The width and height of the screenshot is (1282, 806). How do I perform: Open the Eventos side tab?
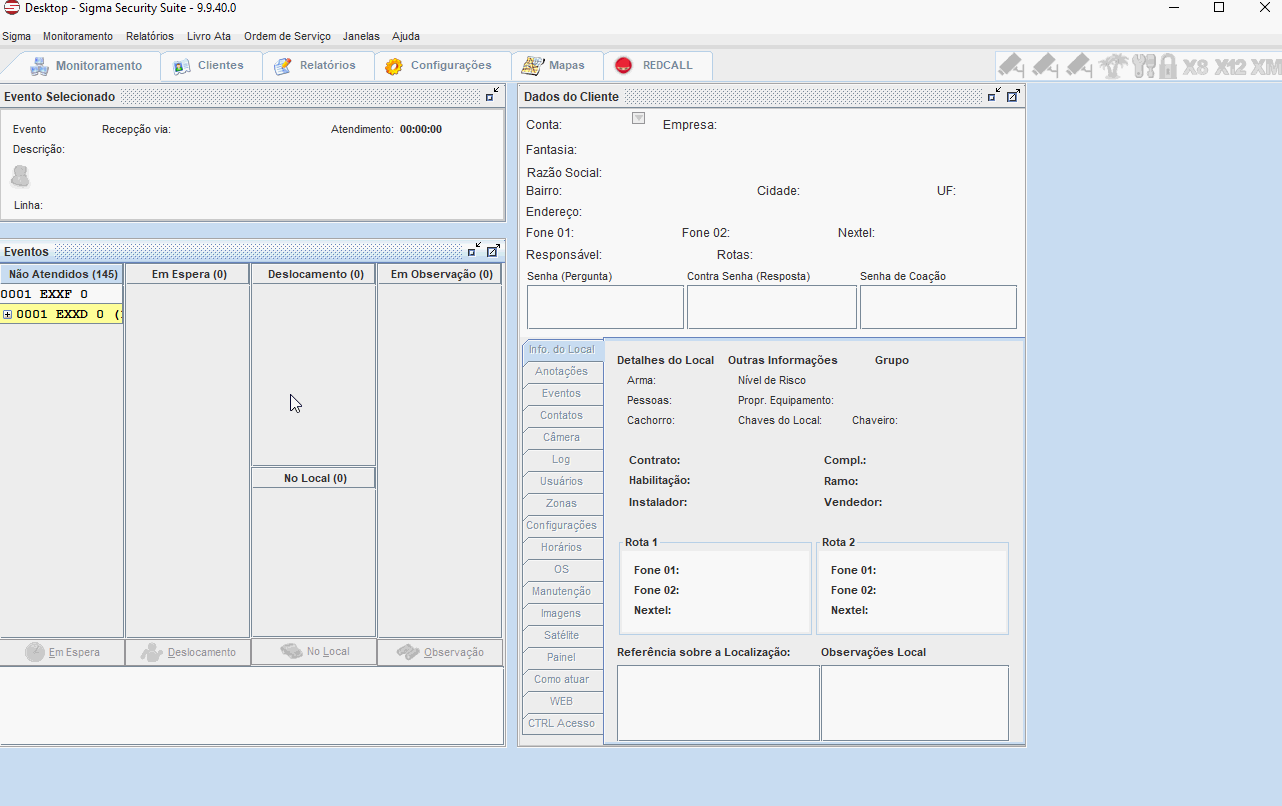[562, 393]
